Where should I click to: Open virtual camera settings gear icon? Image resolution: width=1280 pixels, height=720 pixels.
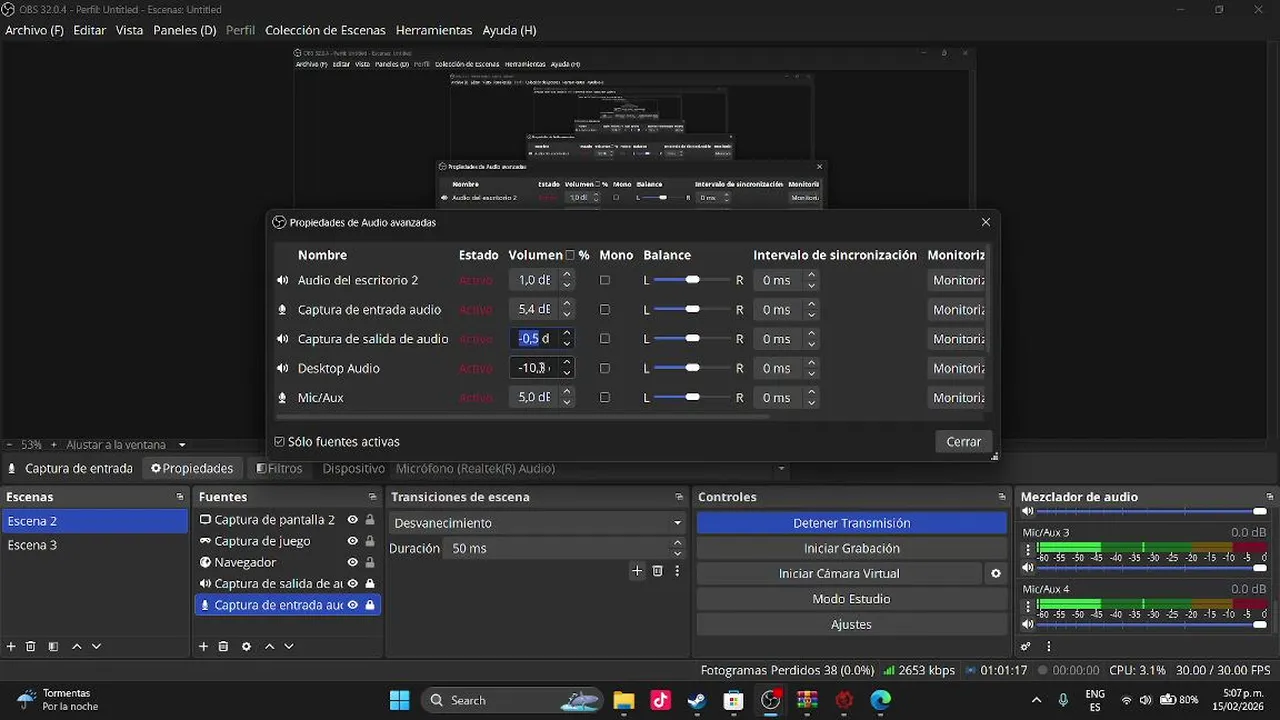(995, 574)
